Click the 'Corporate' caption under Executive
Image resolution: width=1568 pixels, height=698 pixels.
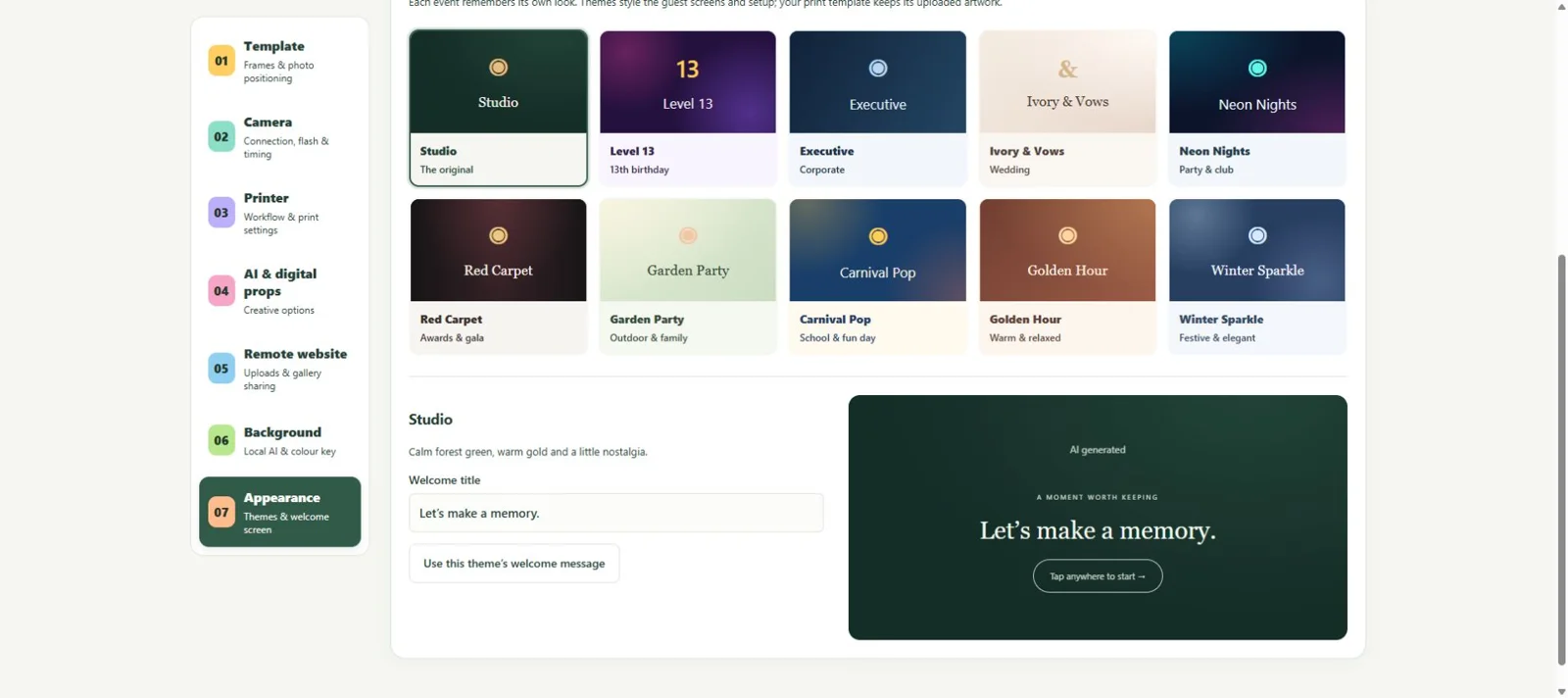pos(822,170)
